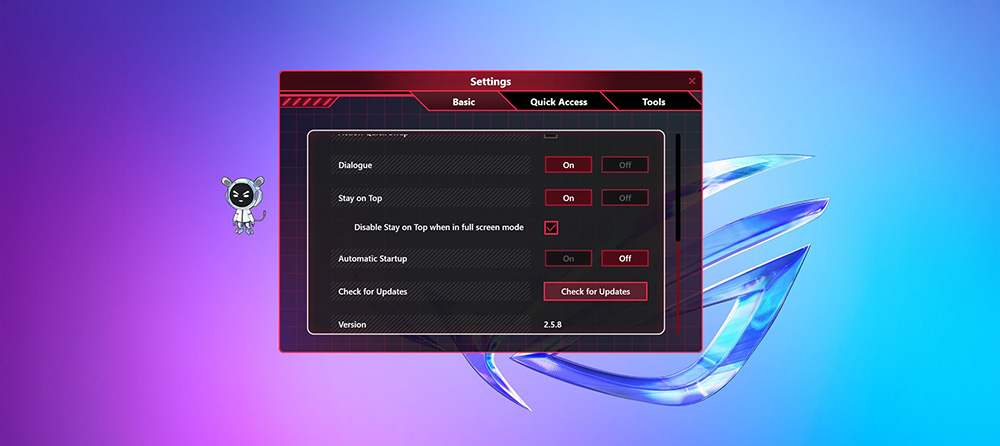This screenshot has height=446, width=1000.
Task: Open the Tools tab
Action: coord(654,101)
